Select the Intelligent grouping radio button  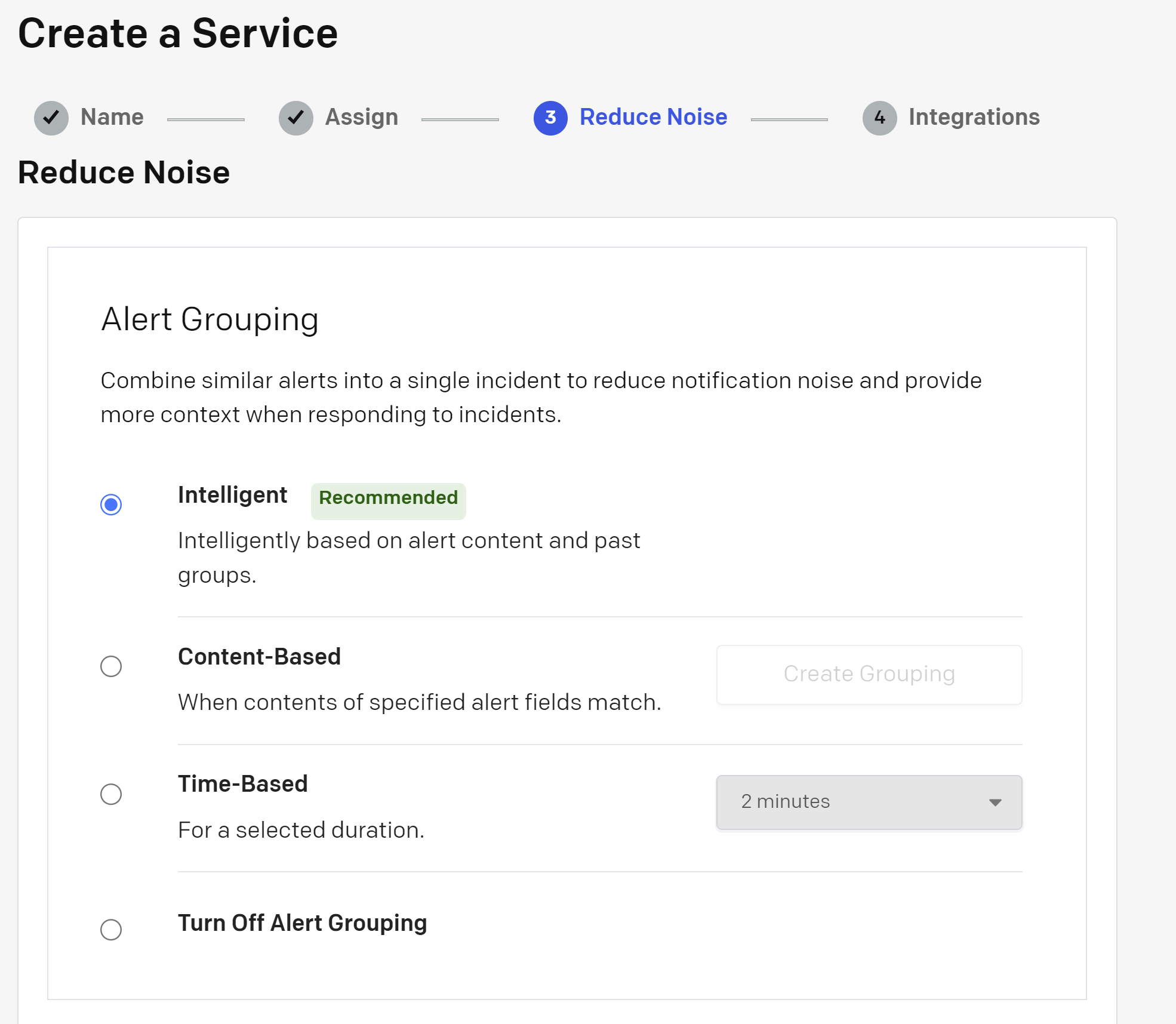(111, 505)
